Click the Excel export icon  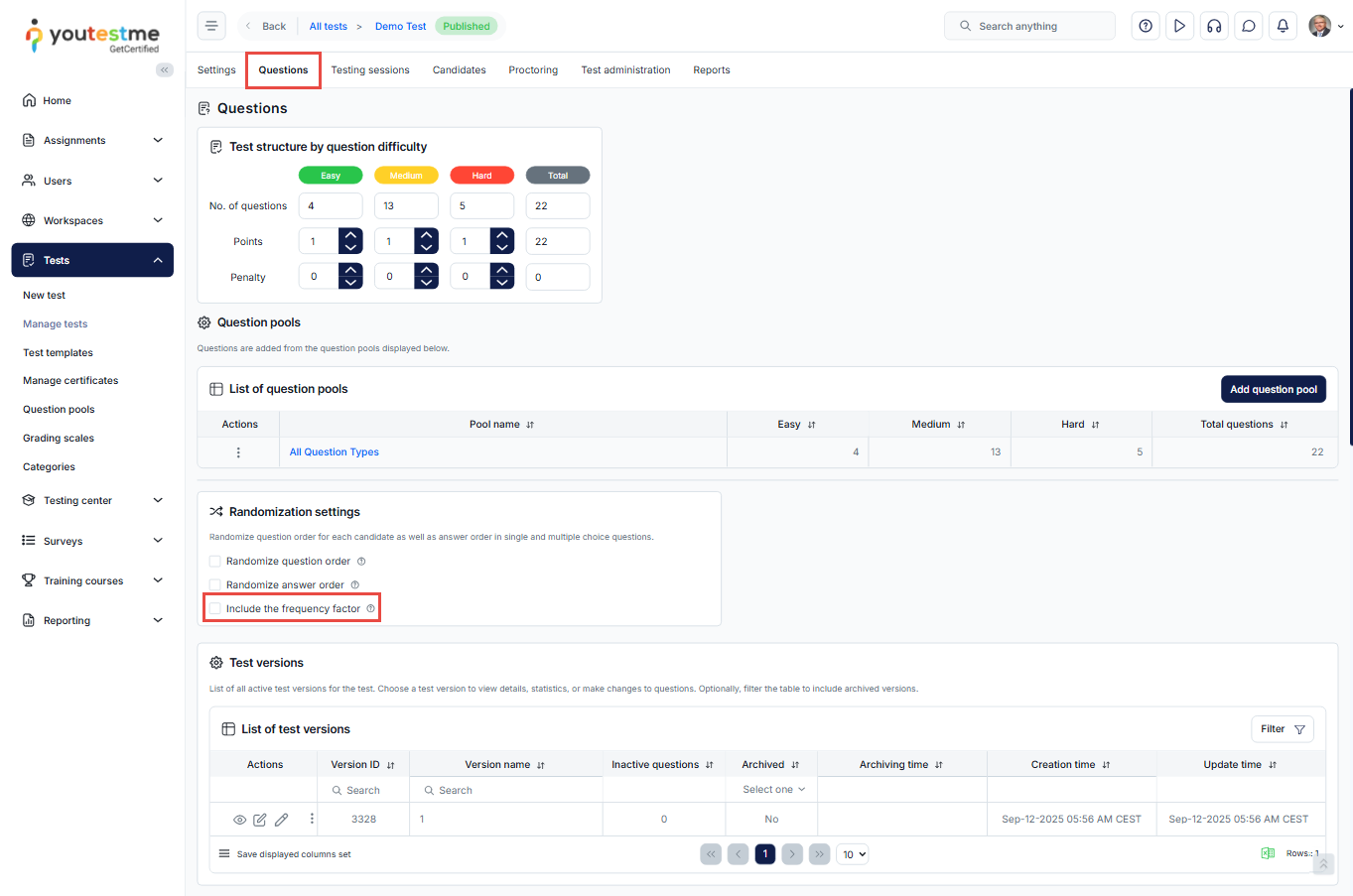pyautogui.click(x=1268, y=853)
